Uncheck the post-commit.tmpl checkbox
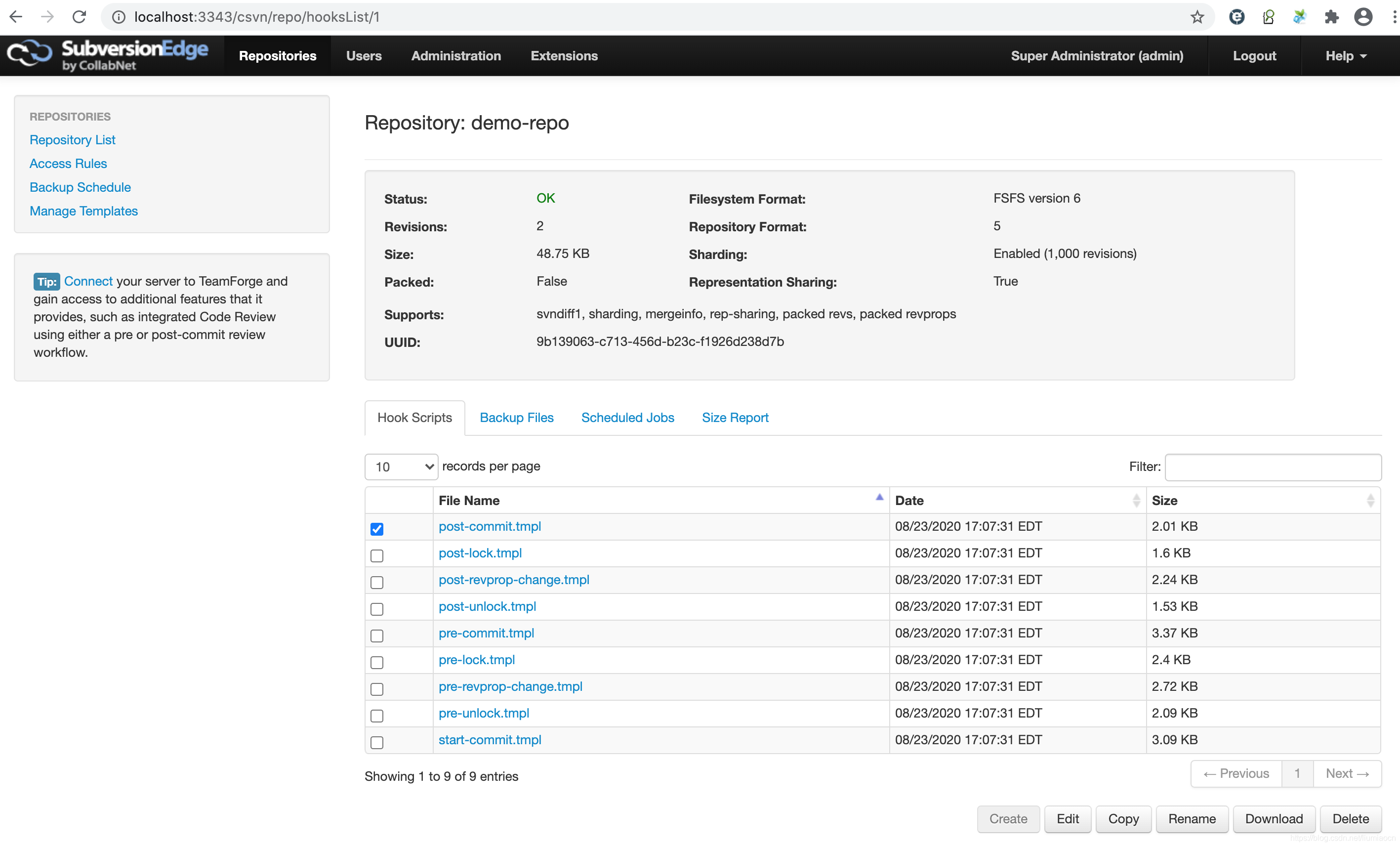The width and height of the screenshot is (1400, 847). [377, 529]
